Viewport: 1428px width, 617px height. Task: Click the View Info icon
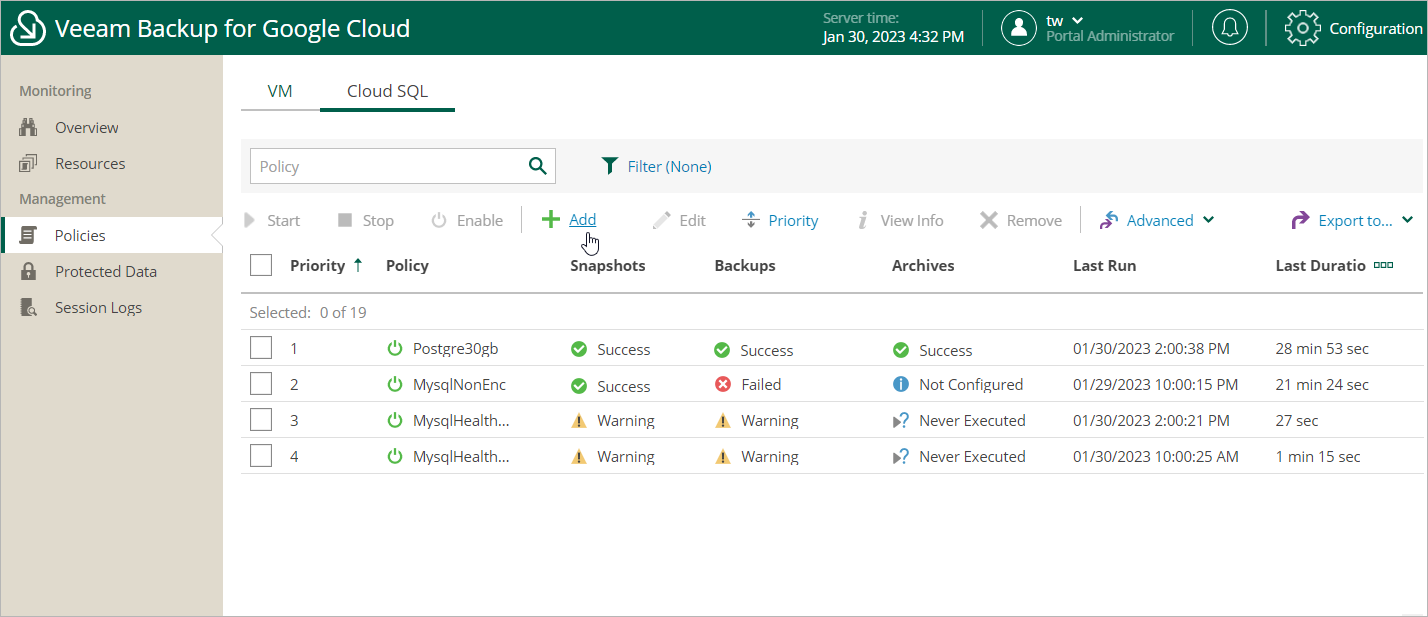click(x=862, y=220)
